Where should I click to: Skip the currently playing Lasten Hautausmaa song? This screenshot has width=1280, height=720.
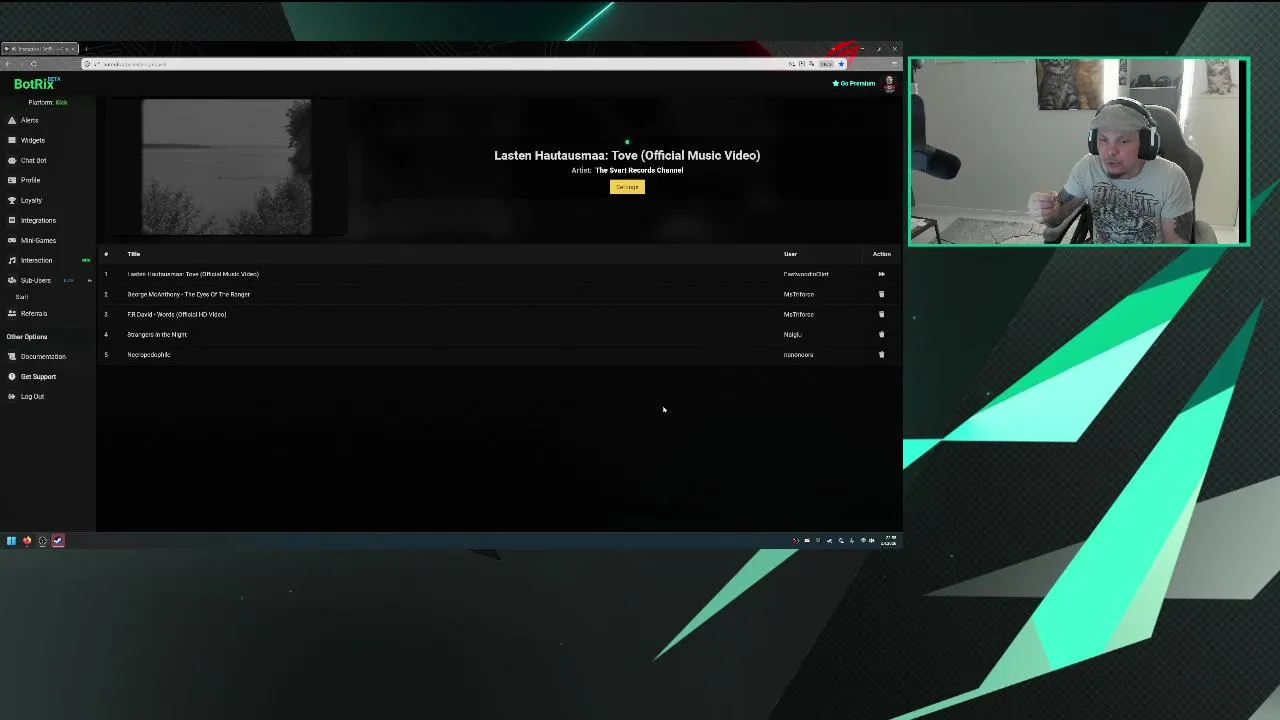click(x=881, y=274)
